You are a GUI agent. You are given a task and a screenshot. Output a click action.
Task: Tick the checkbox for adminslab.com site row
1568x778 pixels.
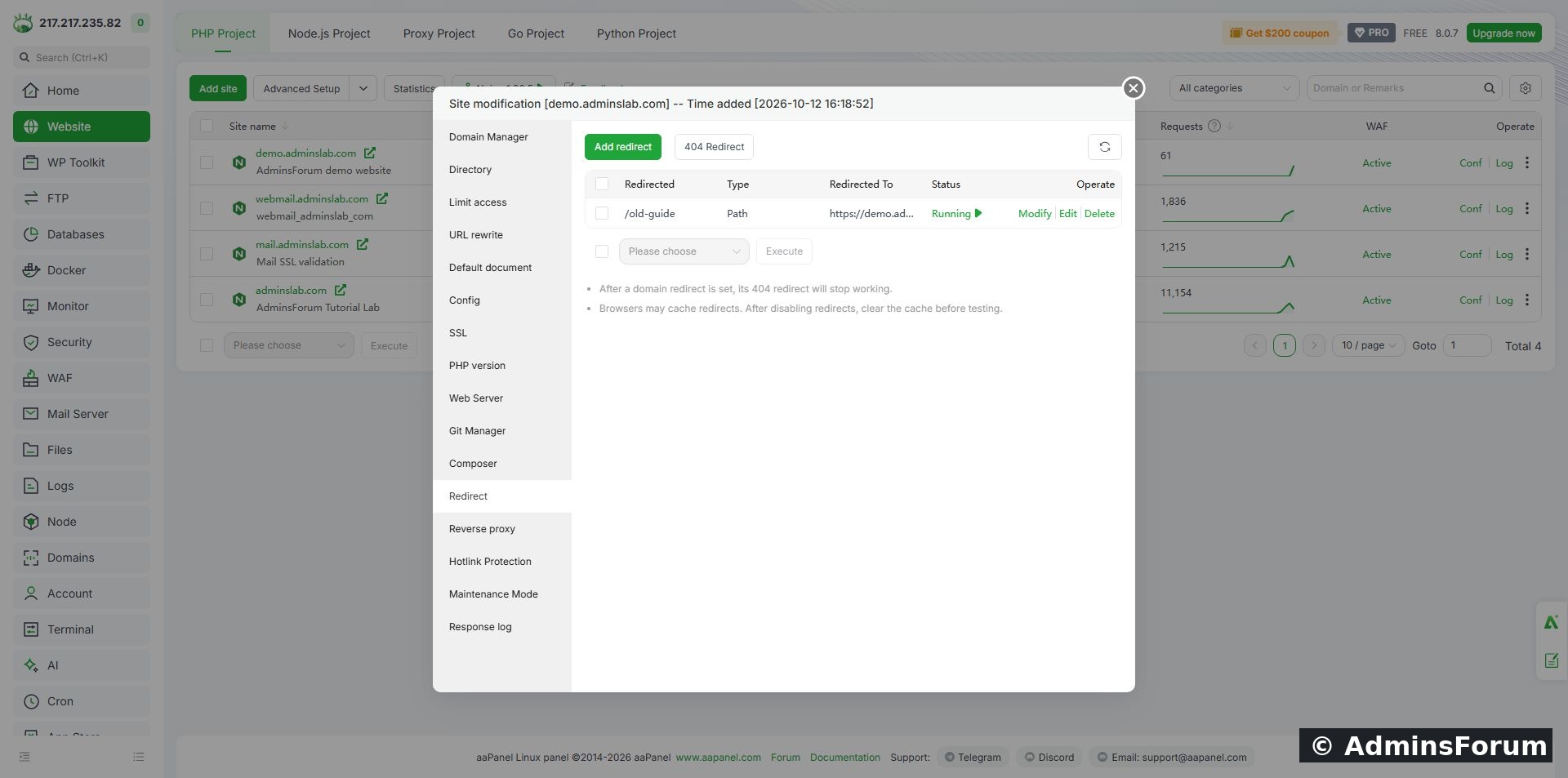tap(207, 300)
